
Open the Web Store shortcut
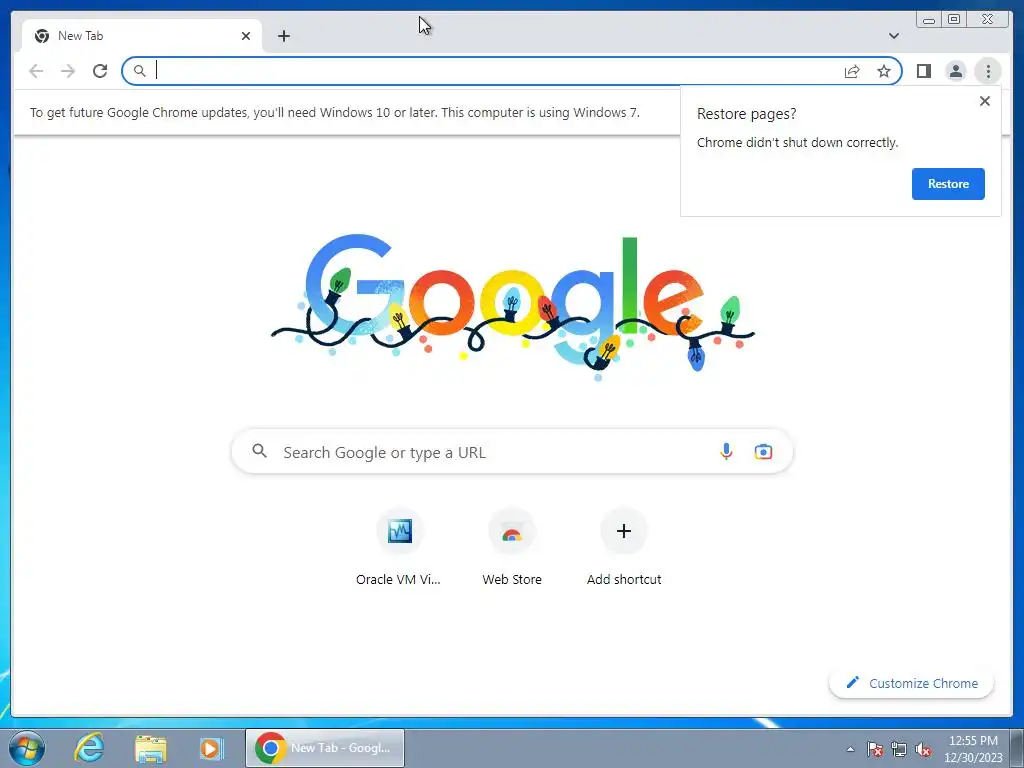pos(512,549)
